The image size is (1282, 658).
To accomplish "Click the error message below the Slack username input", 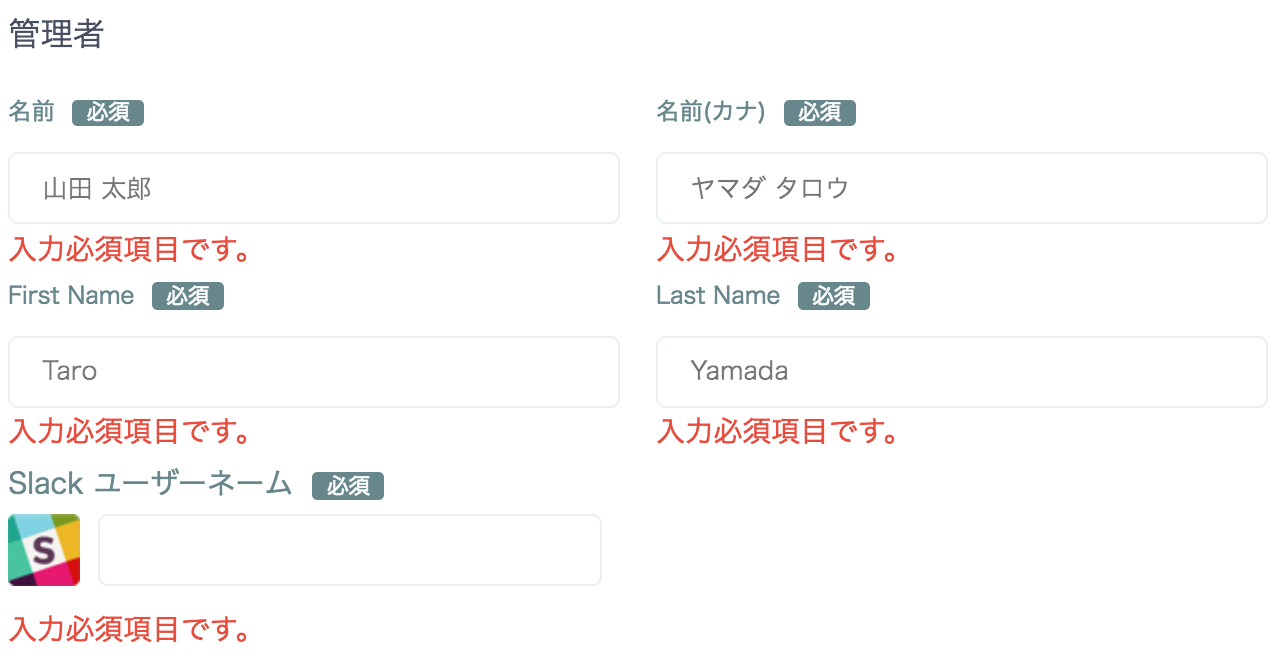I will tap(129, 630).
